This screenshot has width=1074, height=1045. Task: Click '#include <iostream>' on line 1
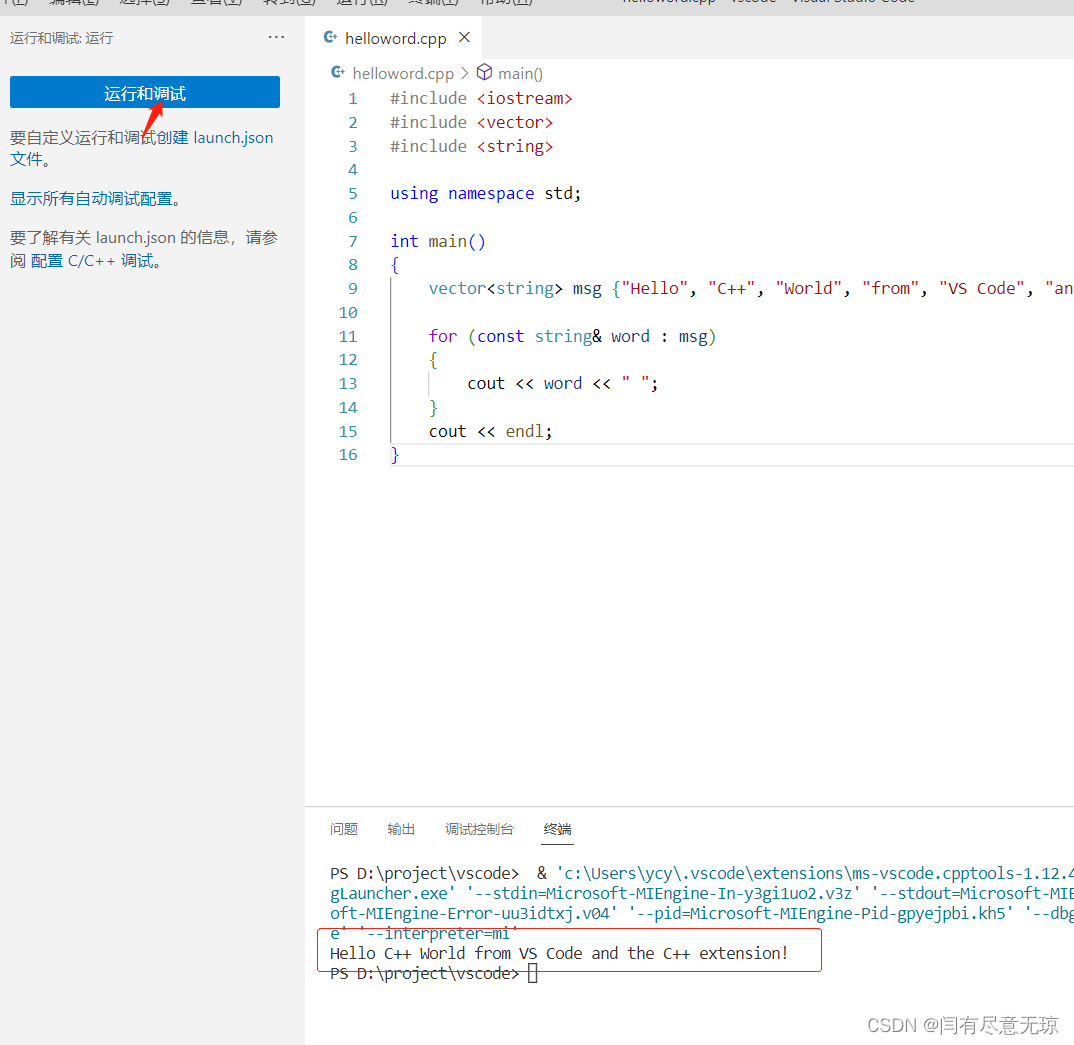(x=481, y=99)
